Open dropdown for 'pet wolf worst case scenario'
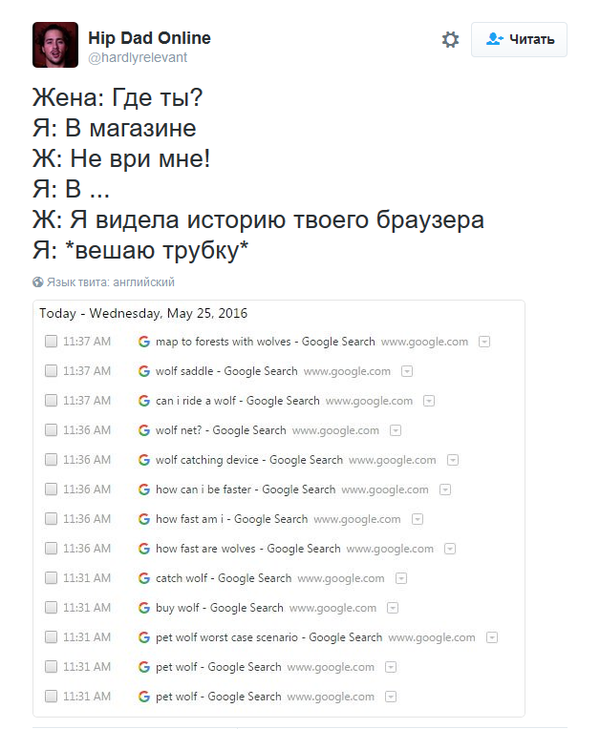The height and width of the screenshot is (729, 600). click(491, 638)
